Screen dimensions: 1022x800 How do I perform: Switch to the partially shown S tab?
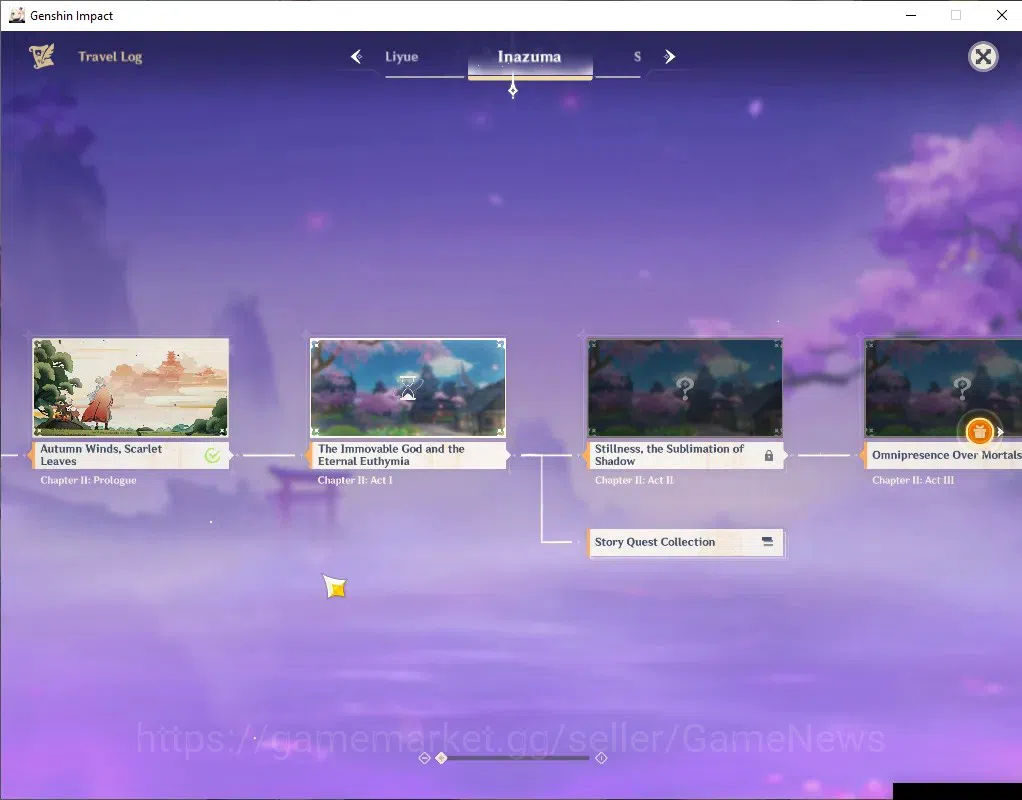click(637, 57)
